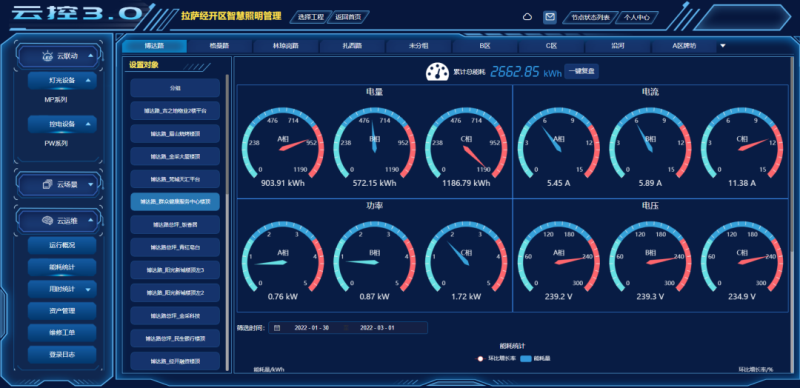Click the 节点状态列表 button

(590, 17)
